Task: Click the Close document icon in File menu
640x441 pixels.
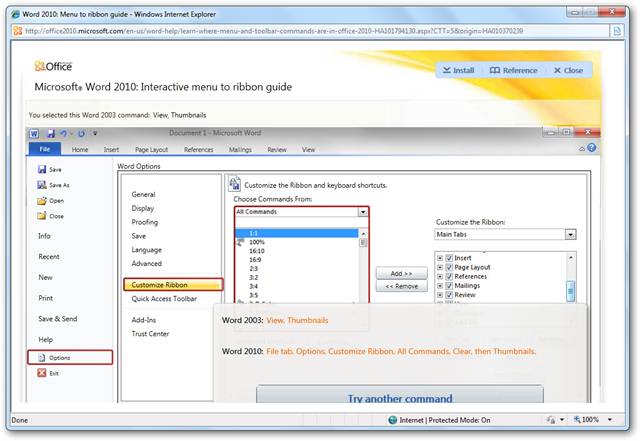Action: click(x=42, y=216)
